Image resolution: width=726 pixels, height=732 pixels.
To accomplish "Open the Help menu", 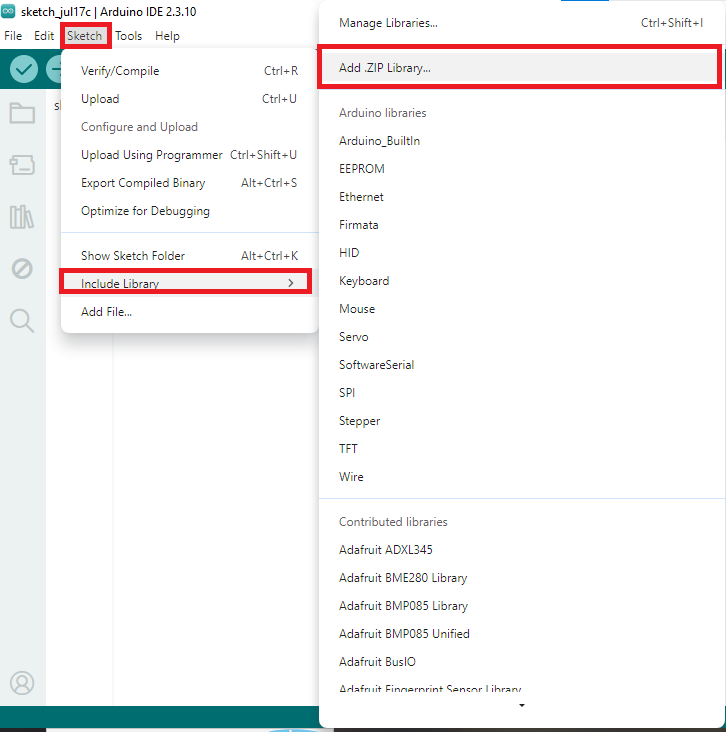I will point(167,36).
